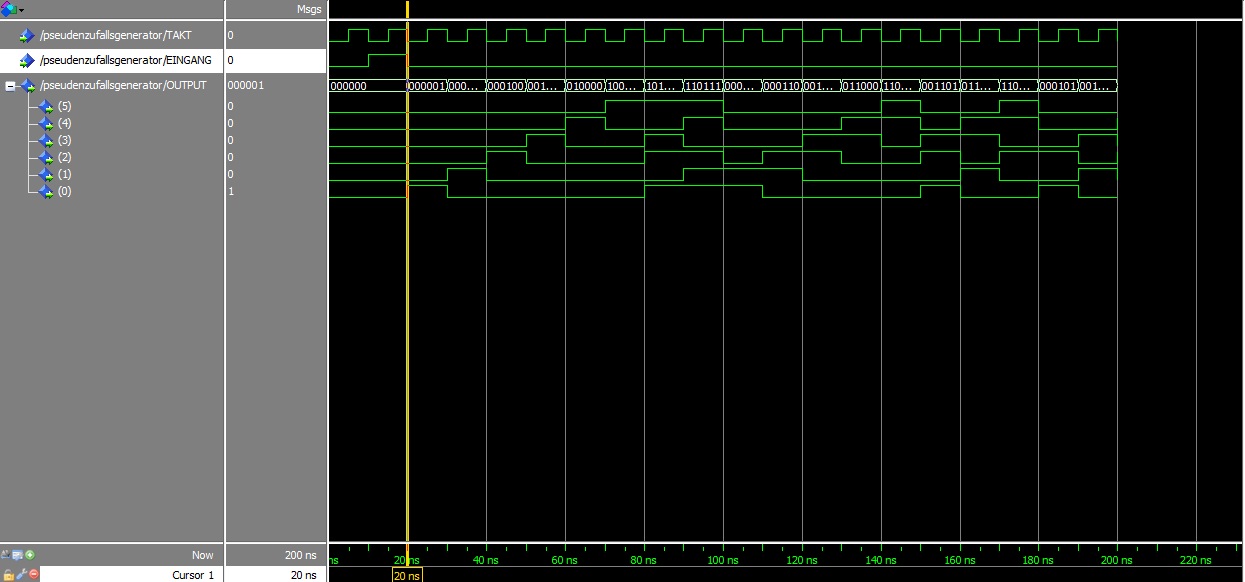Click the 001101 bus value segment
The width and height of the screenshot is (1245, 582).
tap(940, 86)
